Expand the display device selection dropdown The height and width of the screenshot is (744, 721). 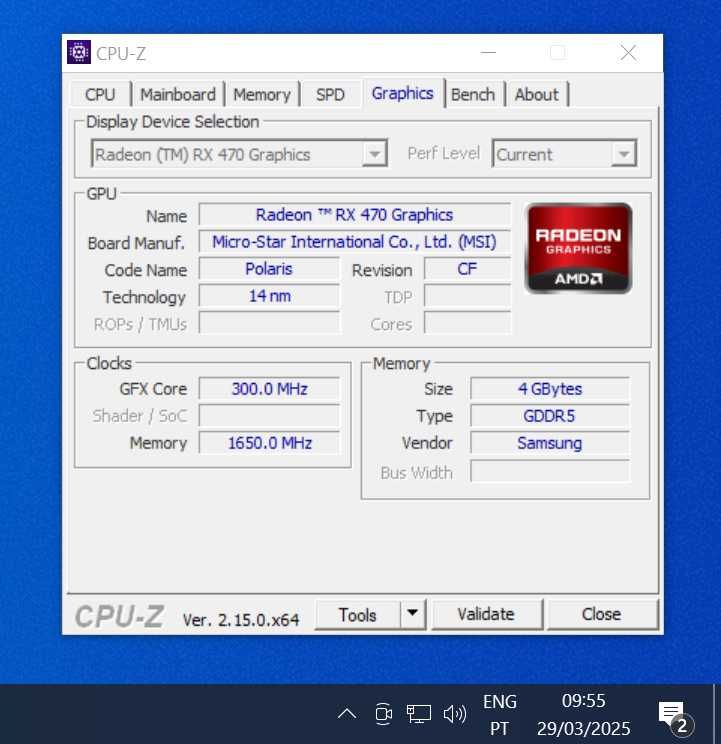pyautogui.click(x=375, y=154)
